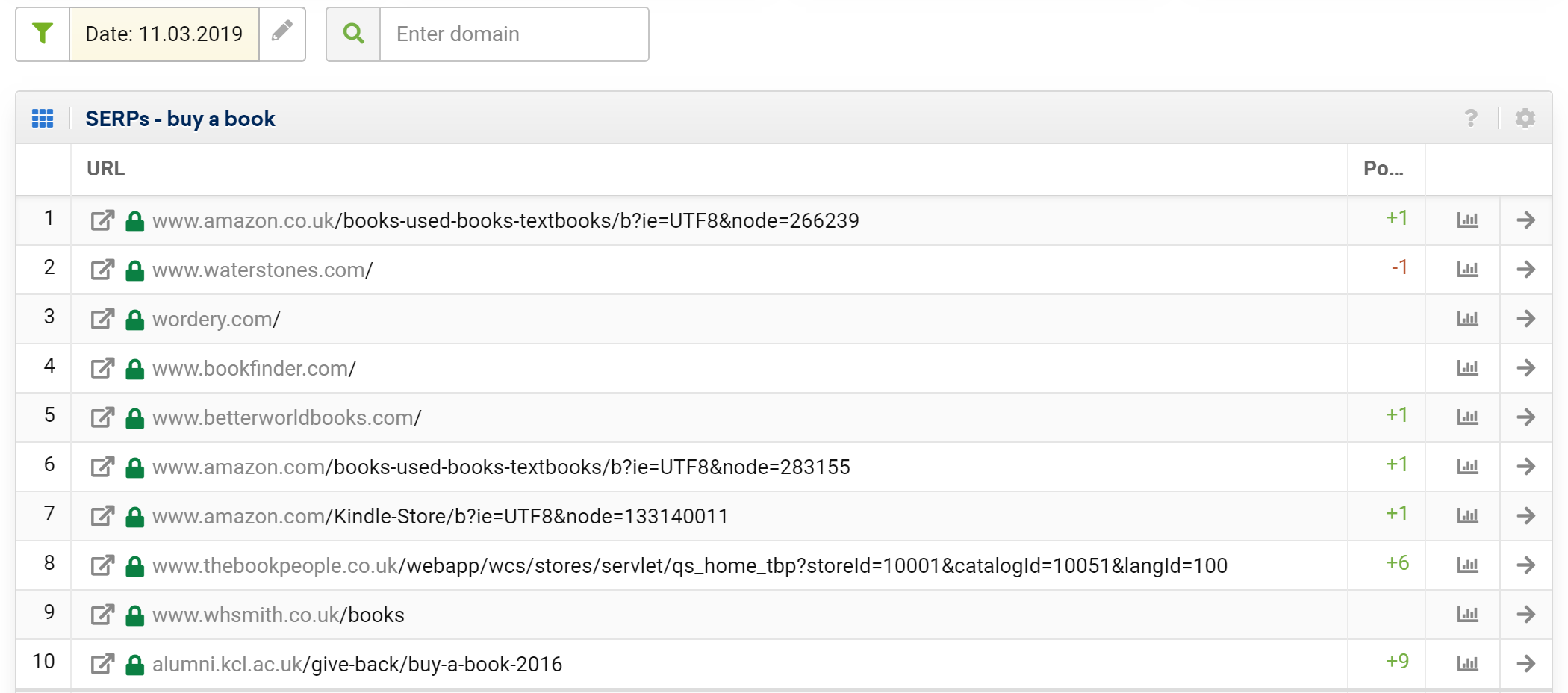Open help question mark icon
This screenshot has width=1568, height=693.
(1471, 118)
